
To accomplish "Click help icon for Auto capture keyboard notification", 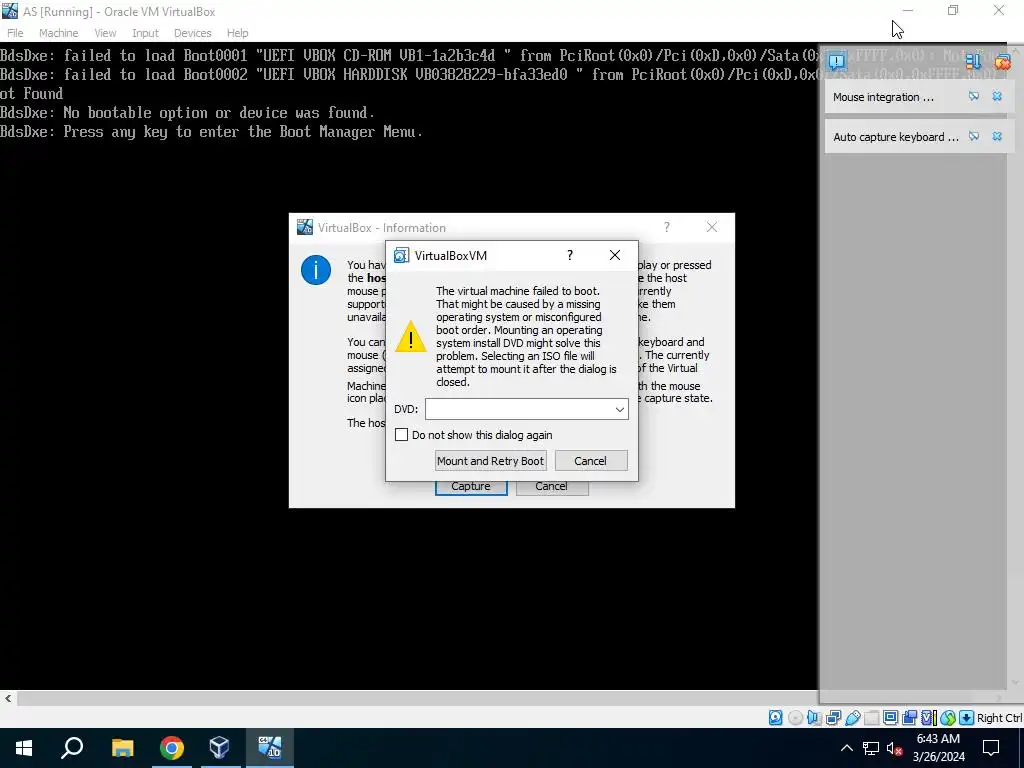I will [x=974, y=136].
